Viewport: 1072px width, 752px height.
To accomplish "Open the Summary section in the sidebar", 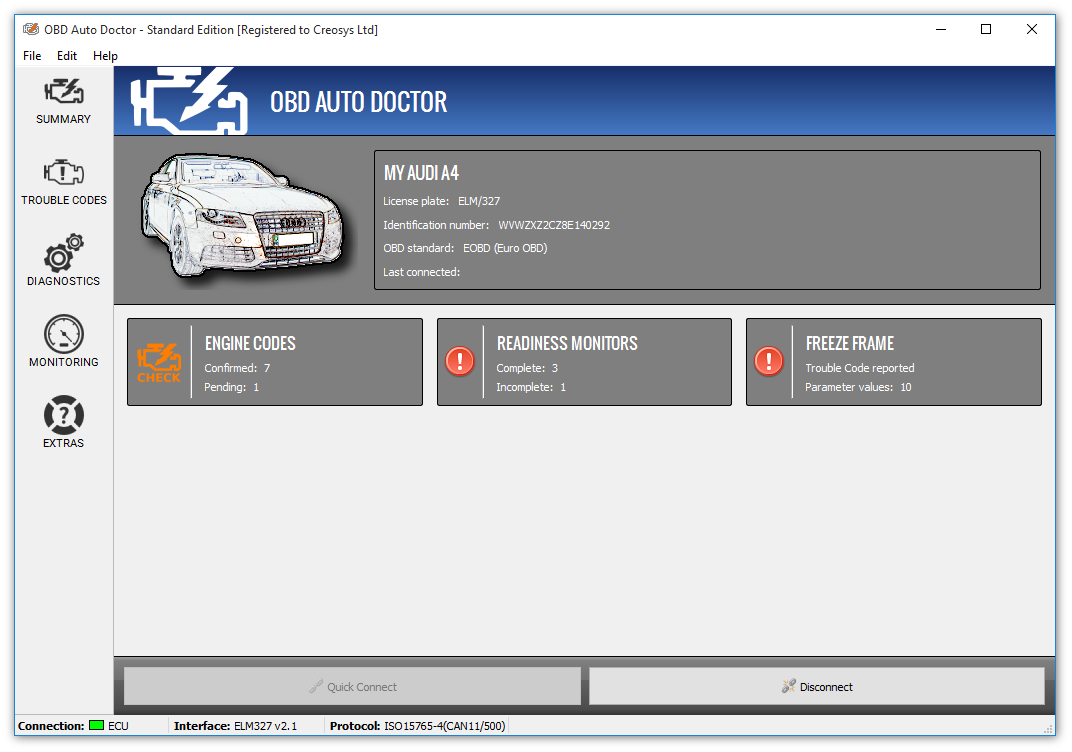I will (x=64, y=101).
